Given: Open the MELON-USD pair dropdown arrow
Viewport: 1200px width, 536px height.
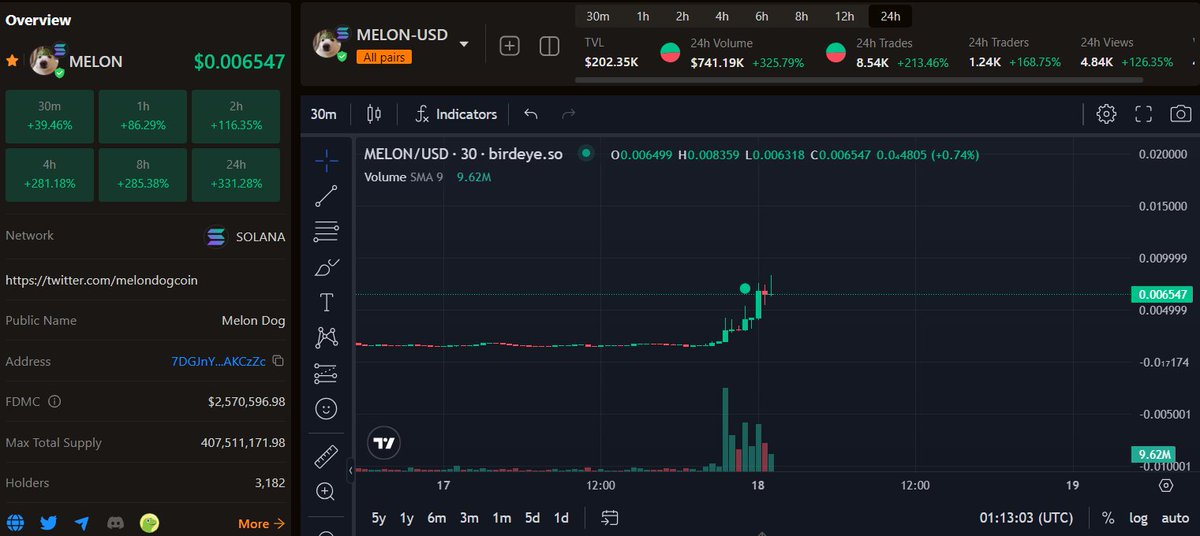Looking at the screenshot, I should [x=464, y=45].
